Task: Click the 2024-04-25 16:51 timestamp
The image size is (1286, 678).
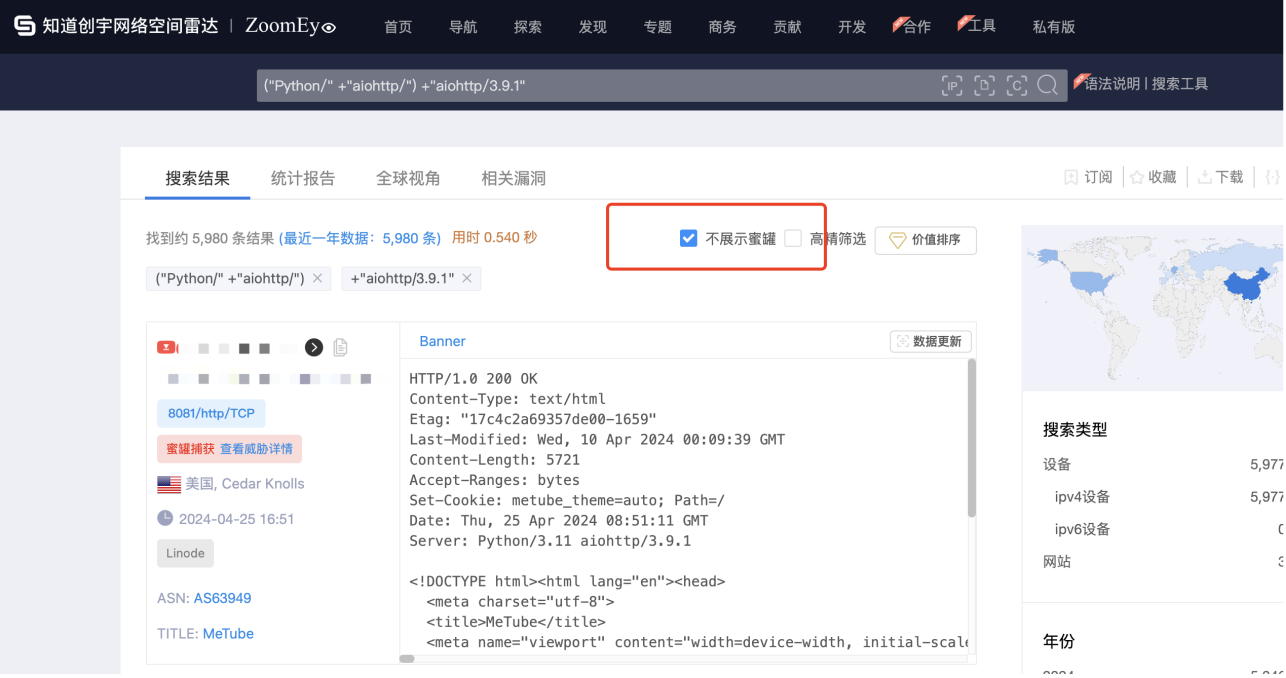Action: [x=236, y=519]
